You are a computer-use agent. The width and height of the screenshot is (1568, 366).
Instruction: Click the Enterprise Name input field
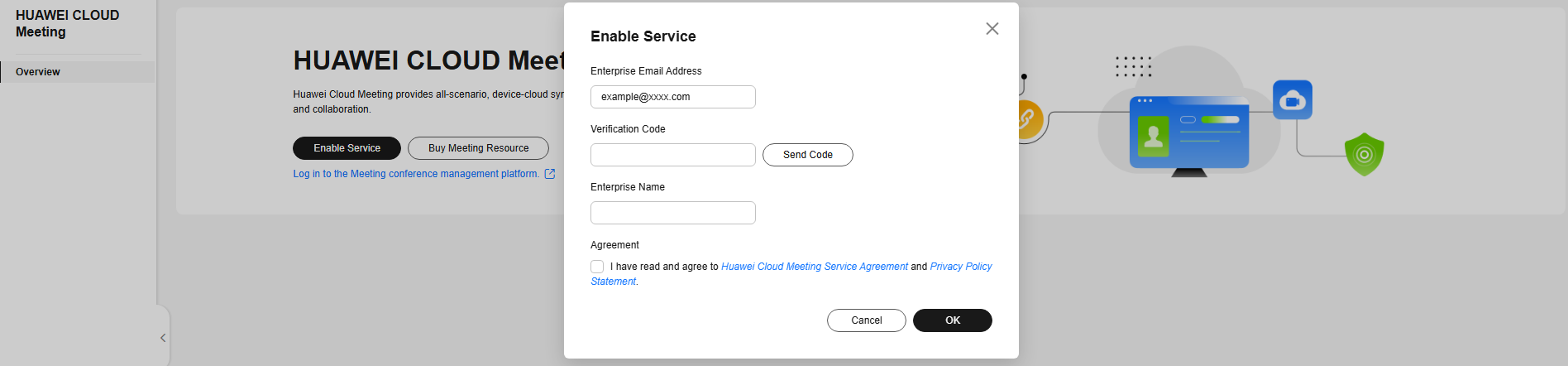673,213
